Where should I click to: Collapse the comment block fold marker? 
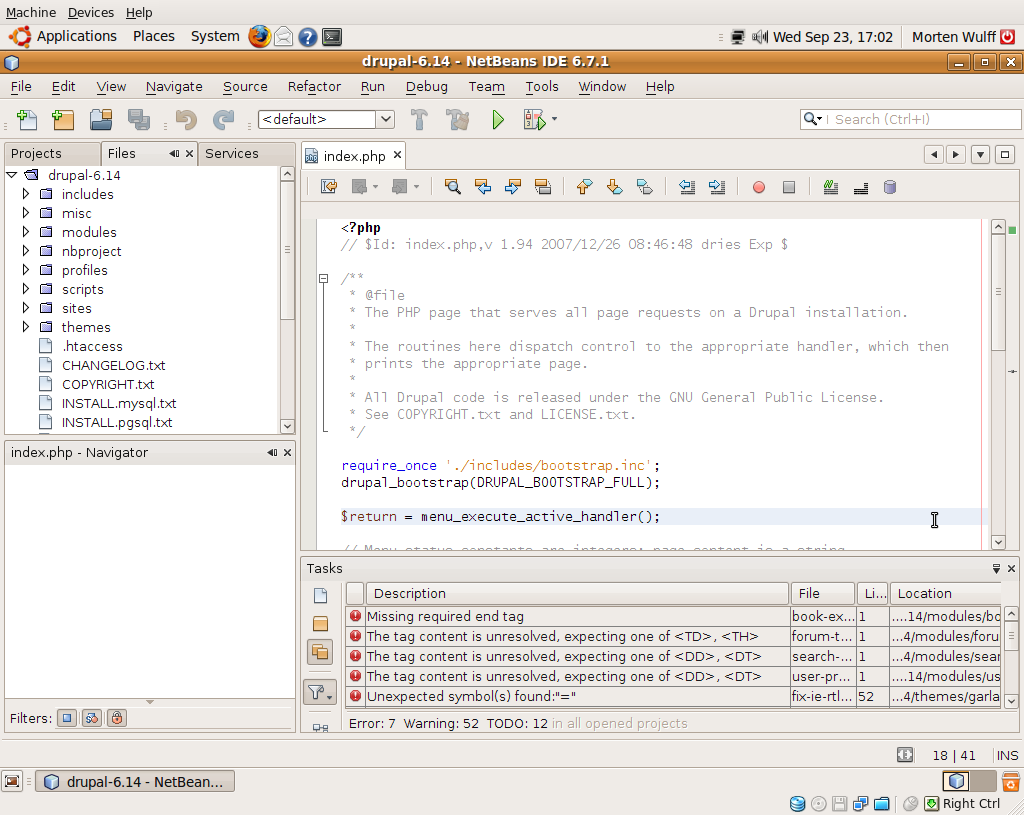tap(323, 278)
